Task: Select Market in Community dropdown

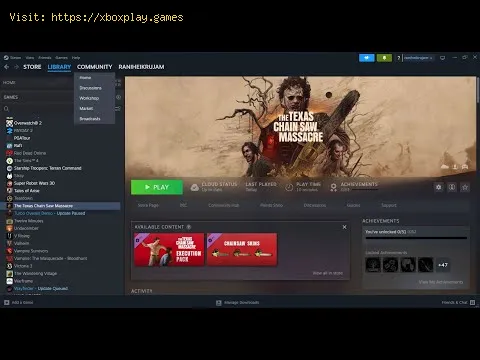Action: click(86, 109)
